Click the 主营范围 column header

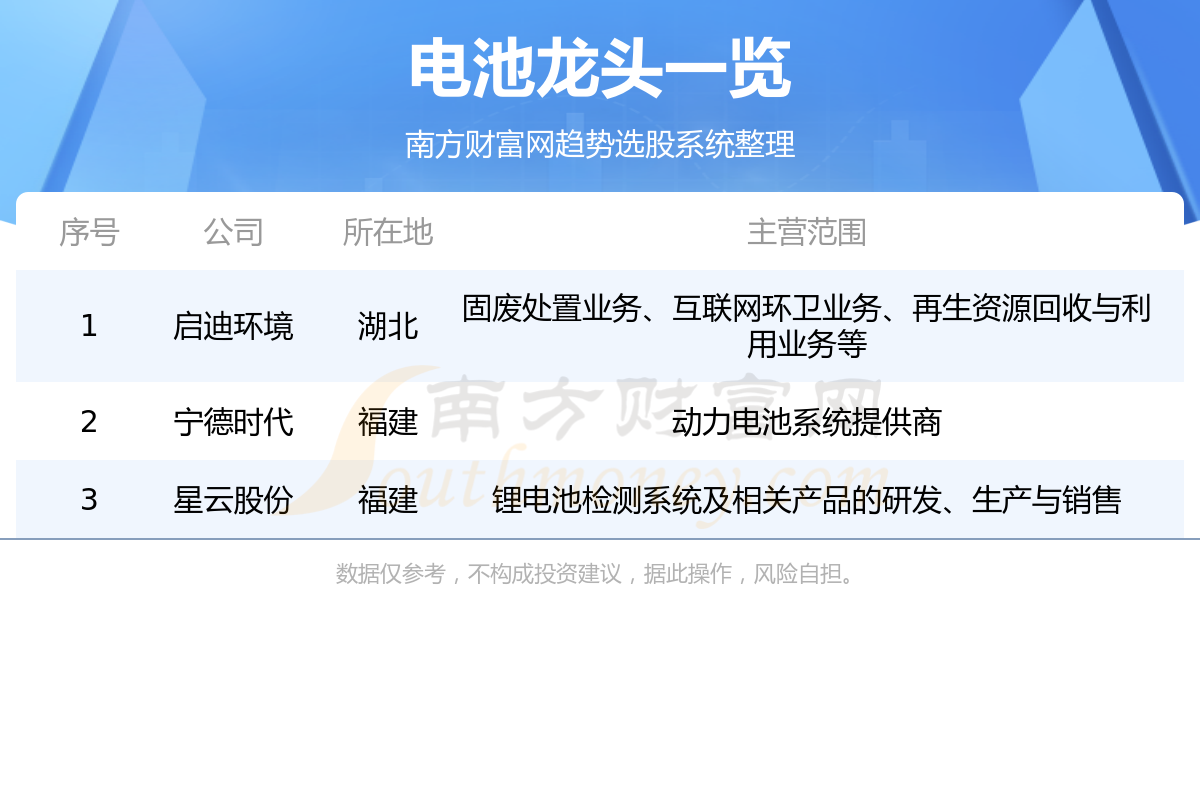click(807, 232)
